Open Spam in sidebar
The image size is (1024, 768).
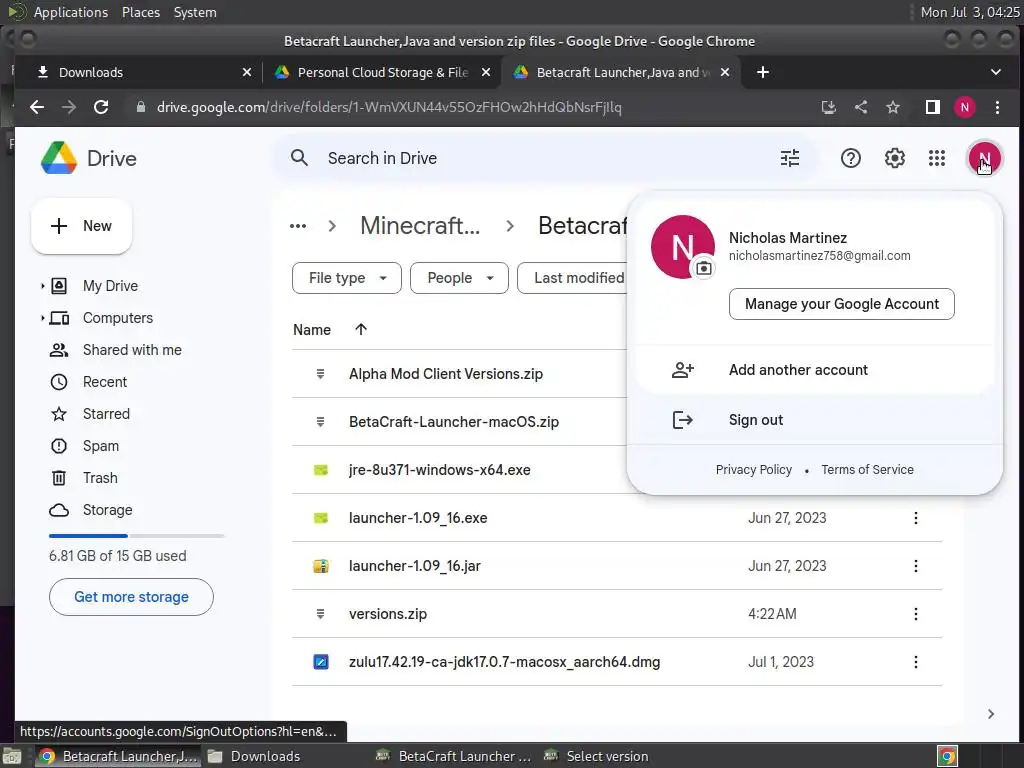pyautogui.click(x=101, y=446)
